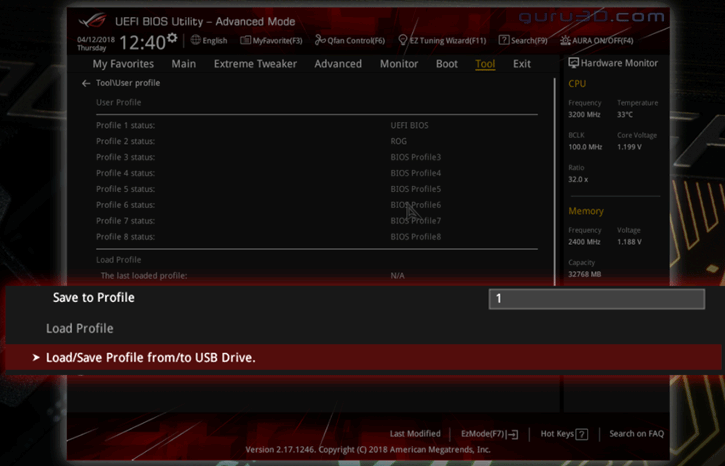
Task: Click the Hot Keys question mark icon
Action: tap(582, 434)
